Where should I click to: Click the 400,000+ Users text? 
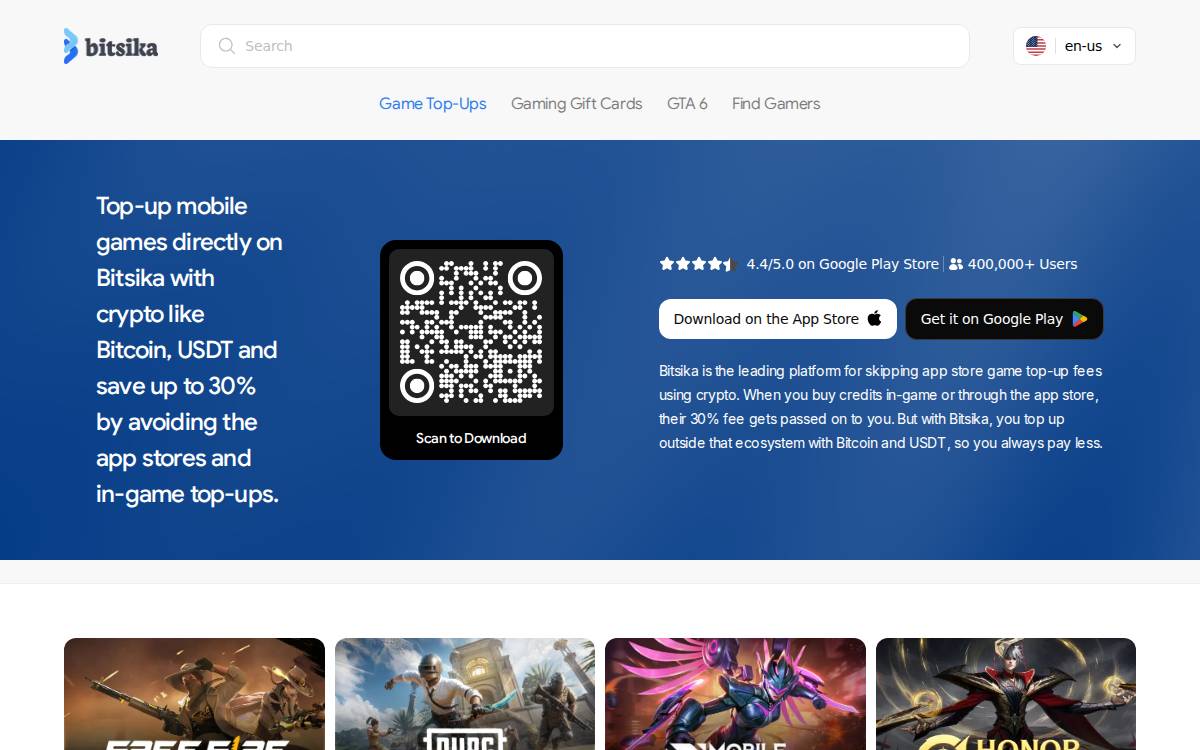pos(1023,264)
